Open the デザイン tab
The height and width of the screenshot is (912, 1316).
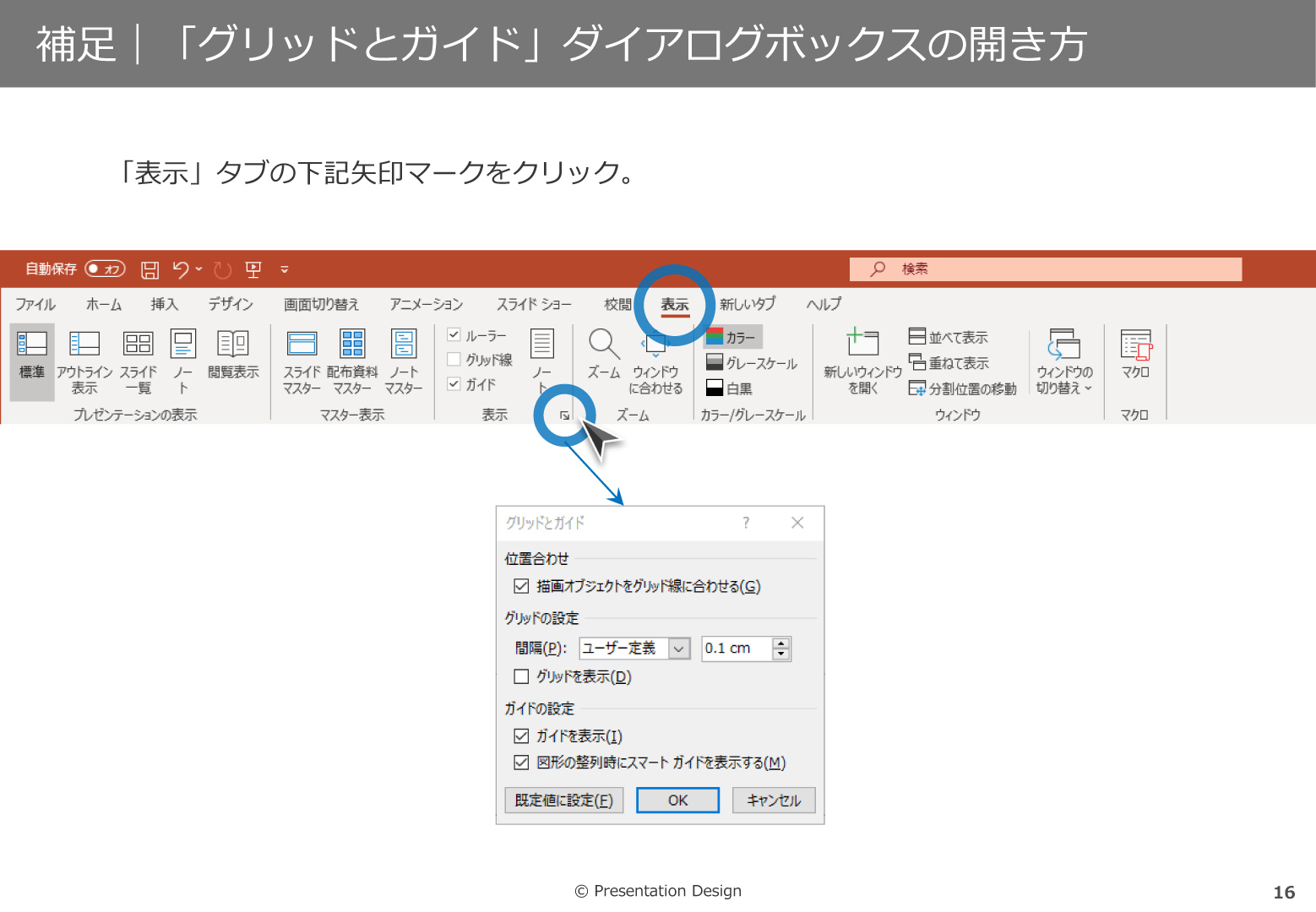tap(231, 304)
